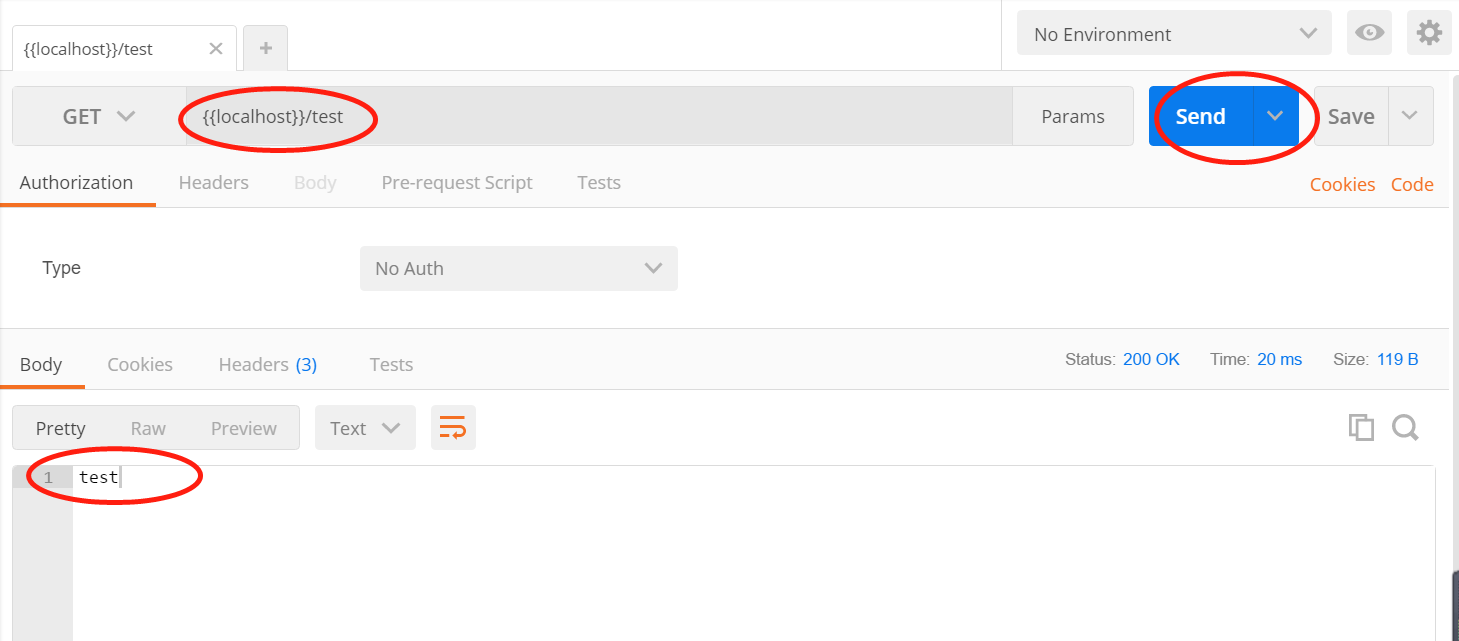Add a new request tab with plus

pos(265,48)
